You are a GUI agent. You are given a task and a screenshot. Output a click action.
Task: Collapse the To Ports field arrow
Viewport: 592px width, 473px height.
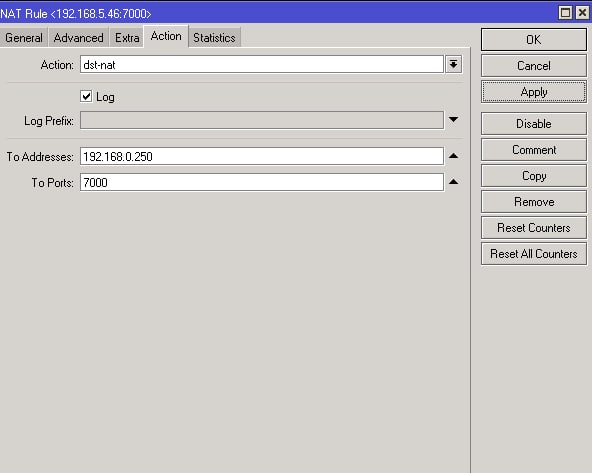[453, 182]
